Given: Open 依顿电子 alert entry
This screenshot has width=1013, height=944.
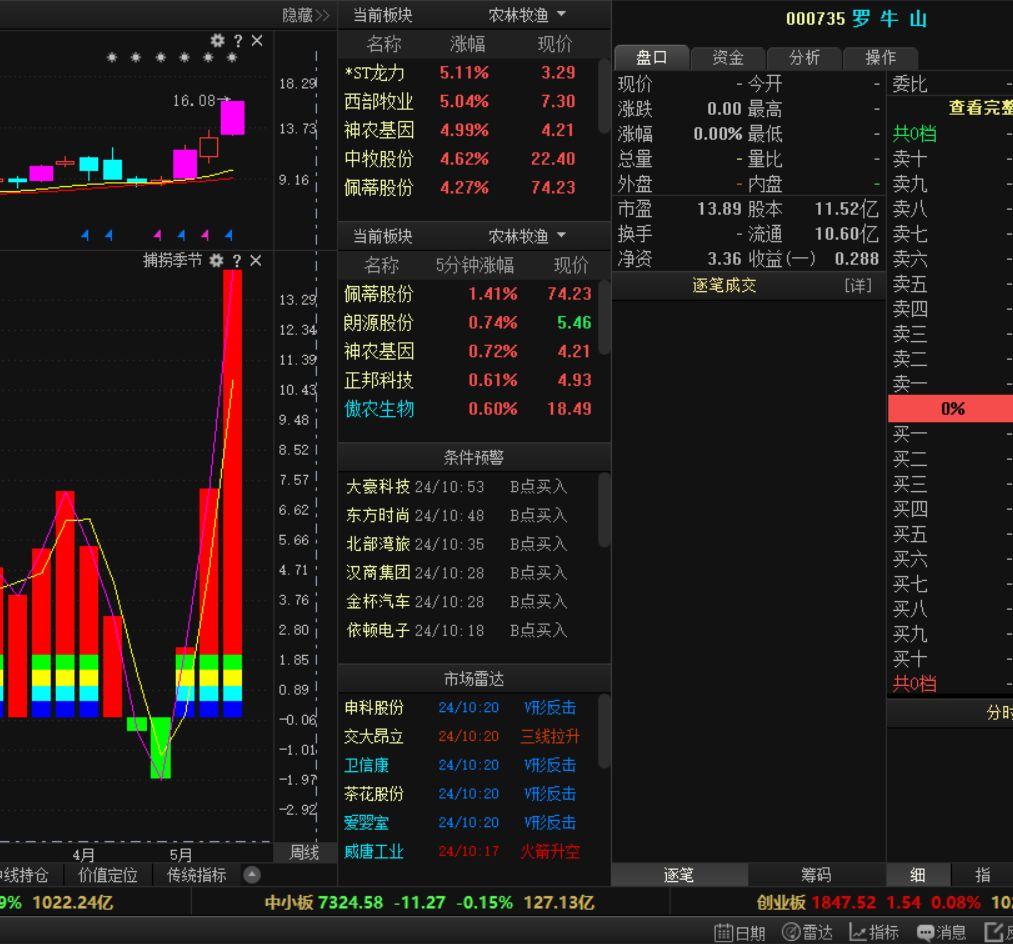Looking at the screenshot, I should (x=469, y=631).
